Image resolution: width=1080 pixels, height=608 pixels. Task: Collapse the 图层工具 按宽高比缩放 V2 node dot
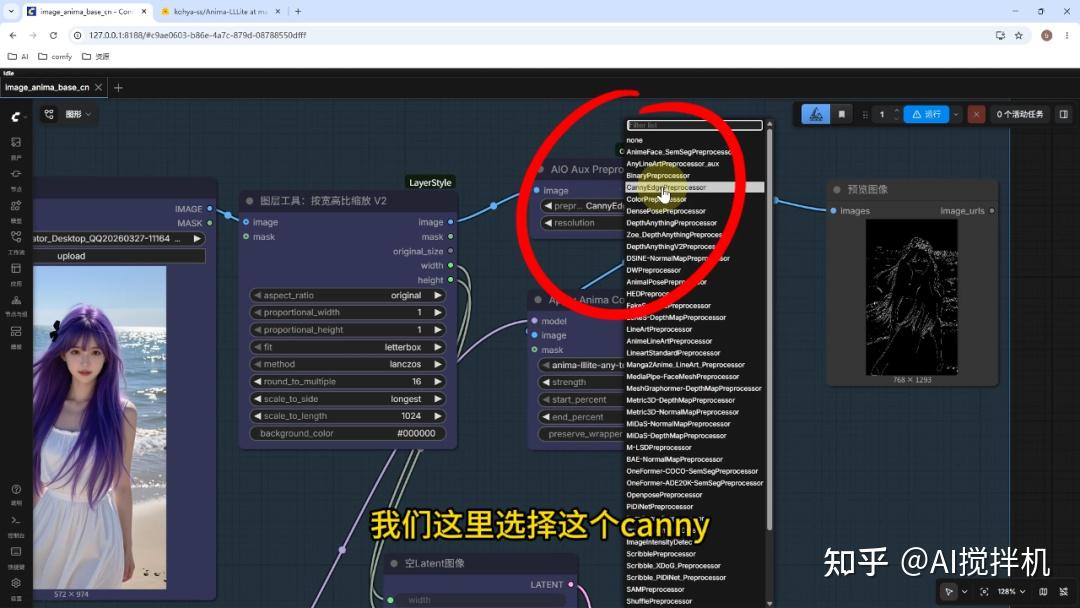point(249,201)
